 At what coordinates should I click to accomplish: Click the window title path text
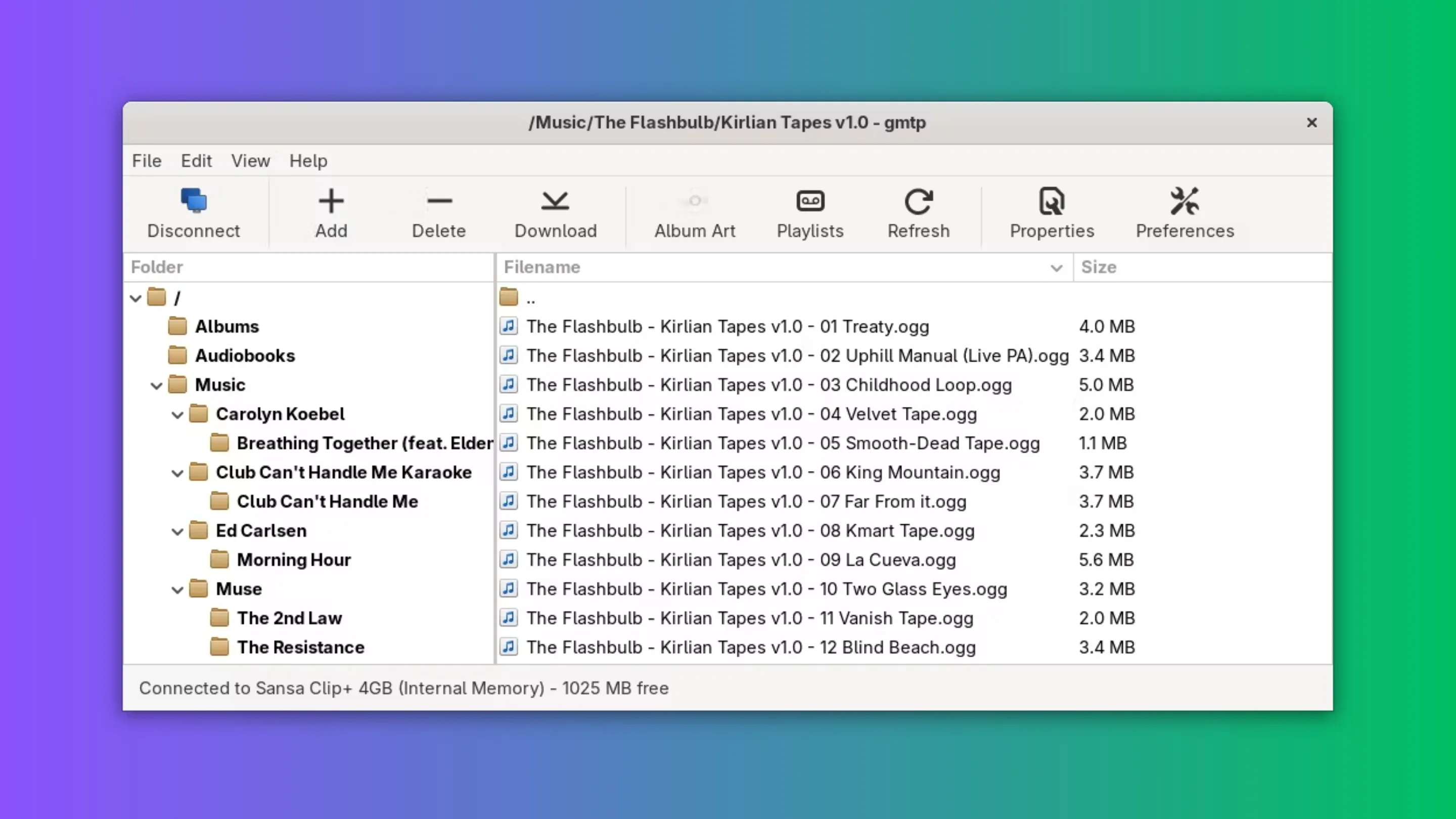pos(727,123)
